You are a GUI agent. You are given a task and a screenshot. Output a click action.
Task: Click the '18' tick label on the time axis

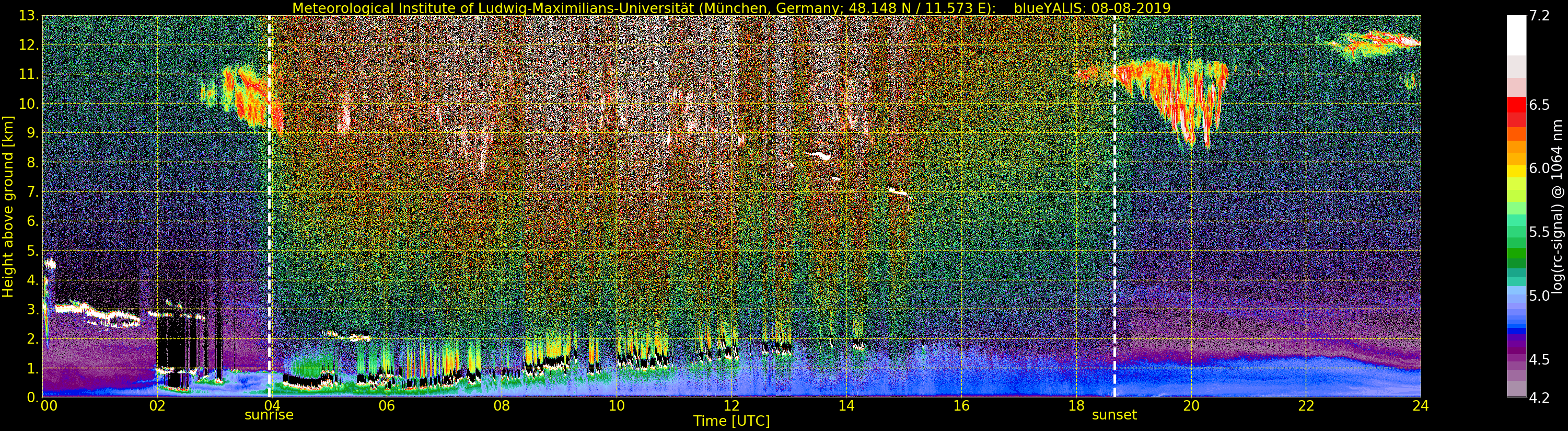pyautogui.click(x=1076, y=405)
